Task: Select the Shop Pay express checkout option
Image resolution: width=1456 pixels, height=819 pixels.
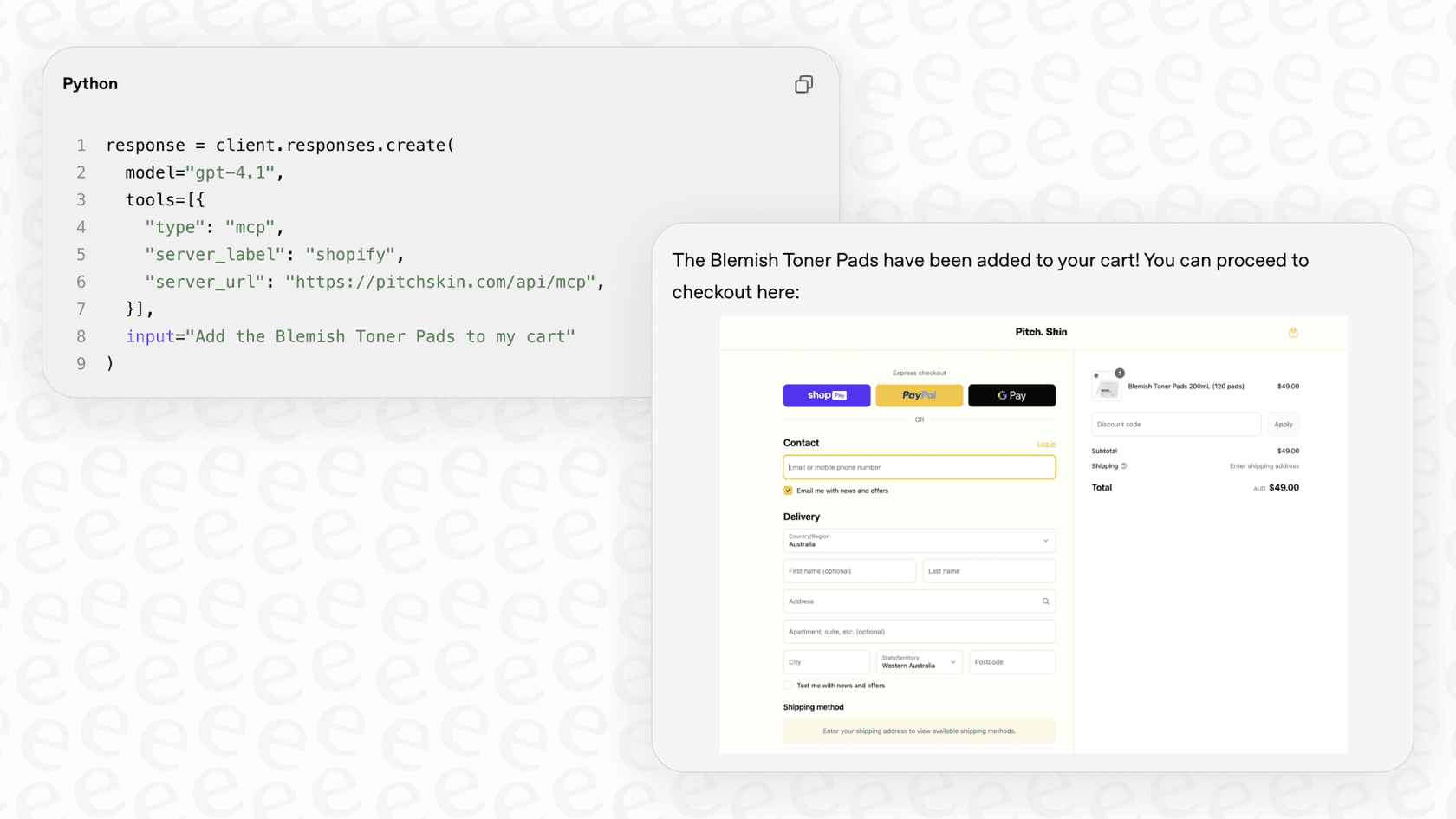Action: coord(826,395)
